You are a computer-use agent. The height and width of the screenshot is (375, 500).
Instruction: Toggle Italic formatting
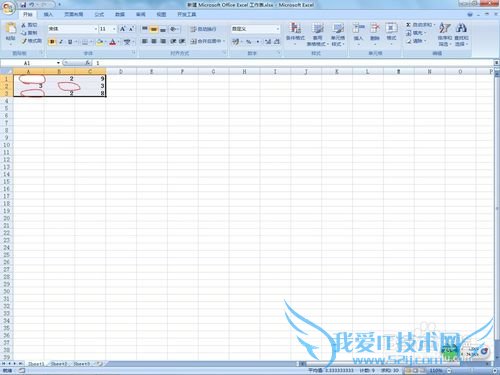pyautogui.click(x=61, y=42)
